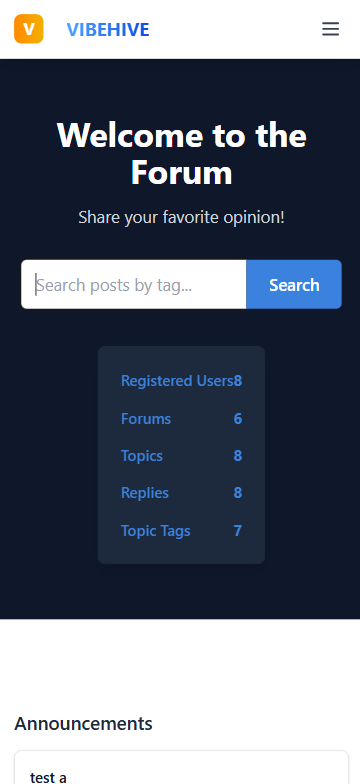
Task: Click the orange V logo icon
Action: pyautogui.click(x=28, y=29)
